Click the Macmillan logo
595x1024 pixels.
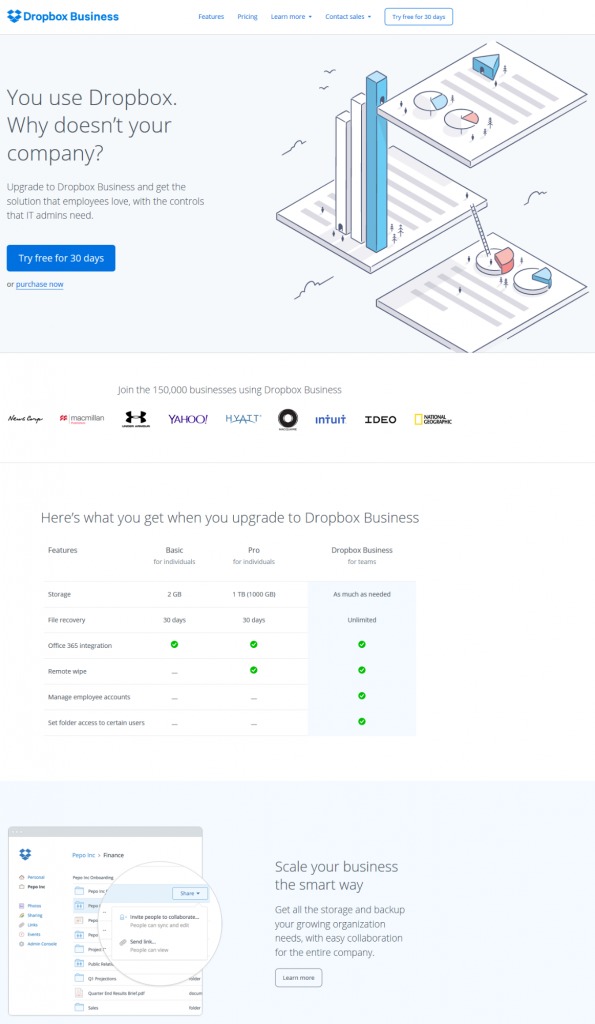82,419
